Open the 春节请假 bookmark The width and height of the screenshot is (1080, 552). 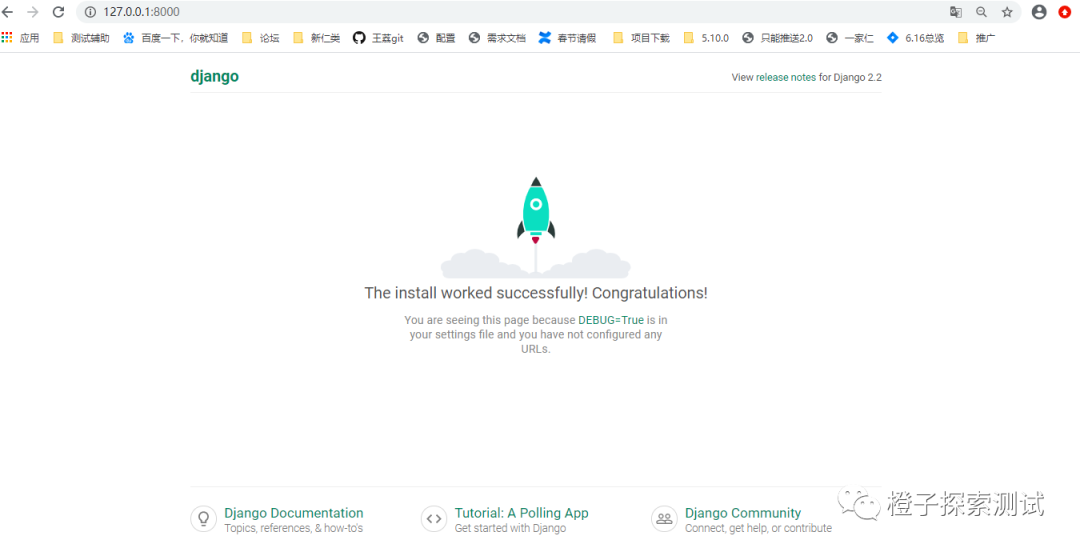point(569,38)
